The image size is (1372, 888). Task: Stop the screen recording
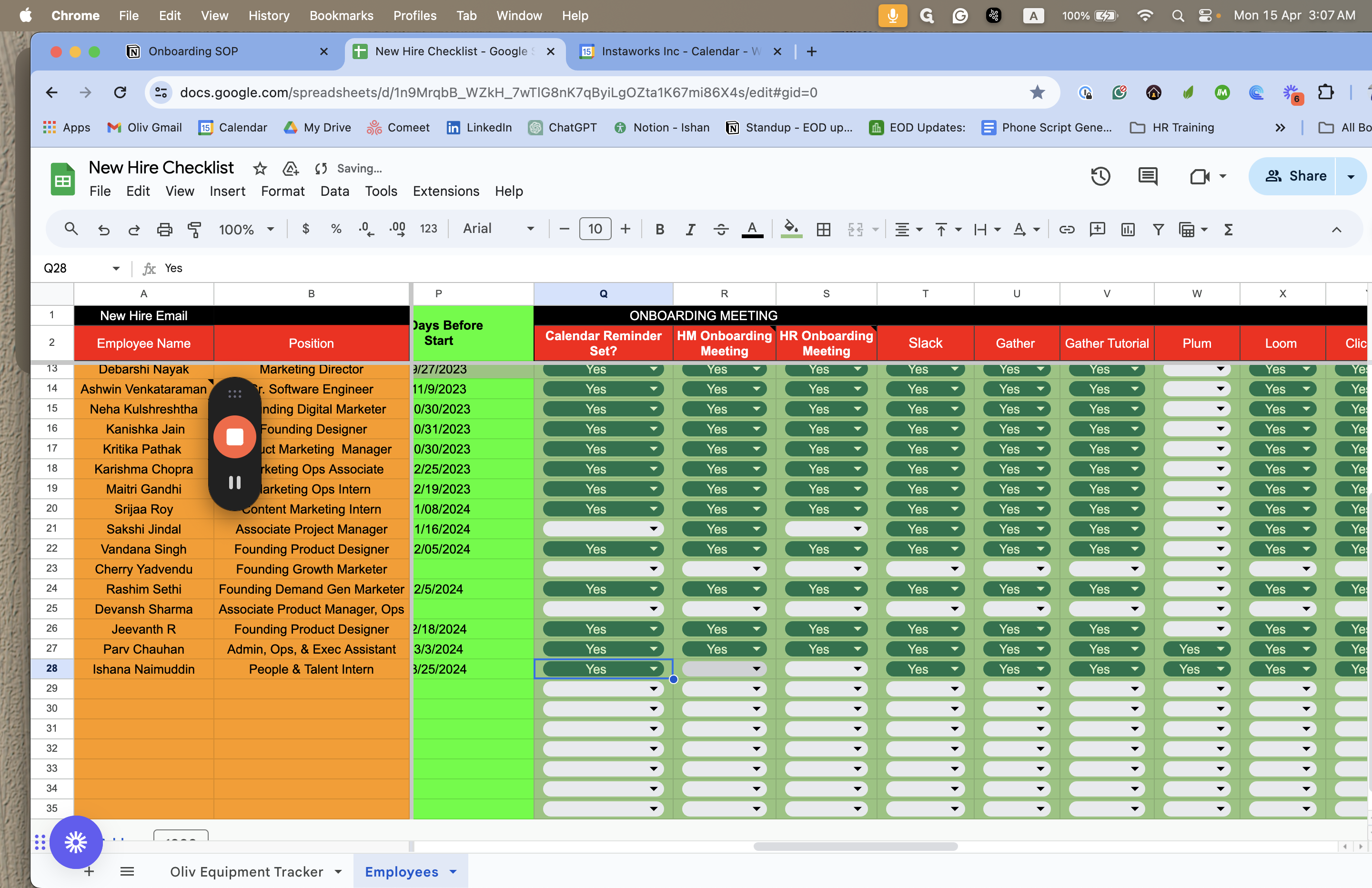click(235, 437)
